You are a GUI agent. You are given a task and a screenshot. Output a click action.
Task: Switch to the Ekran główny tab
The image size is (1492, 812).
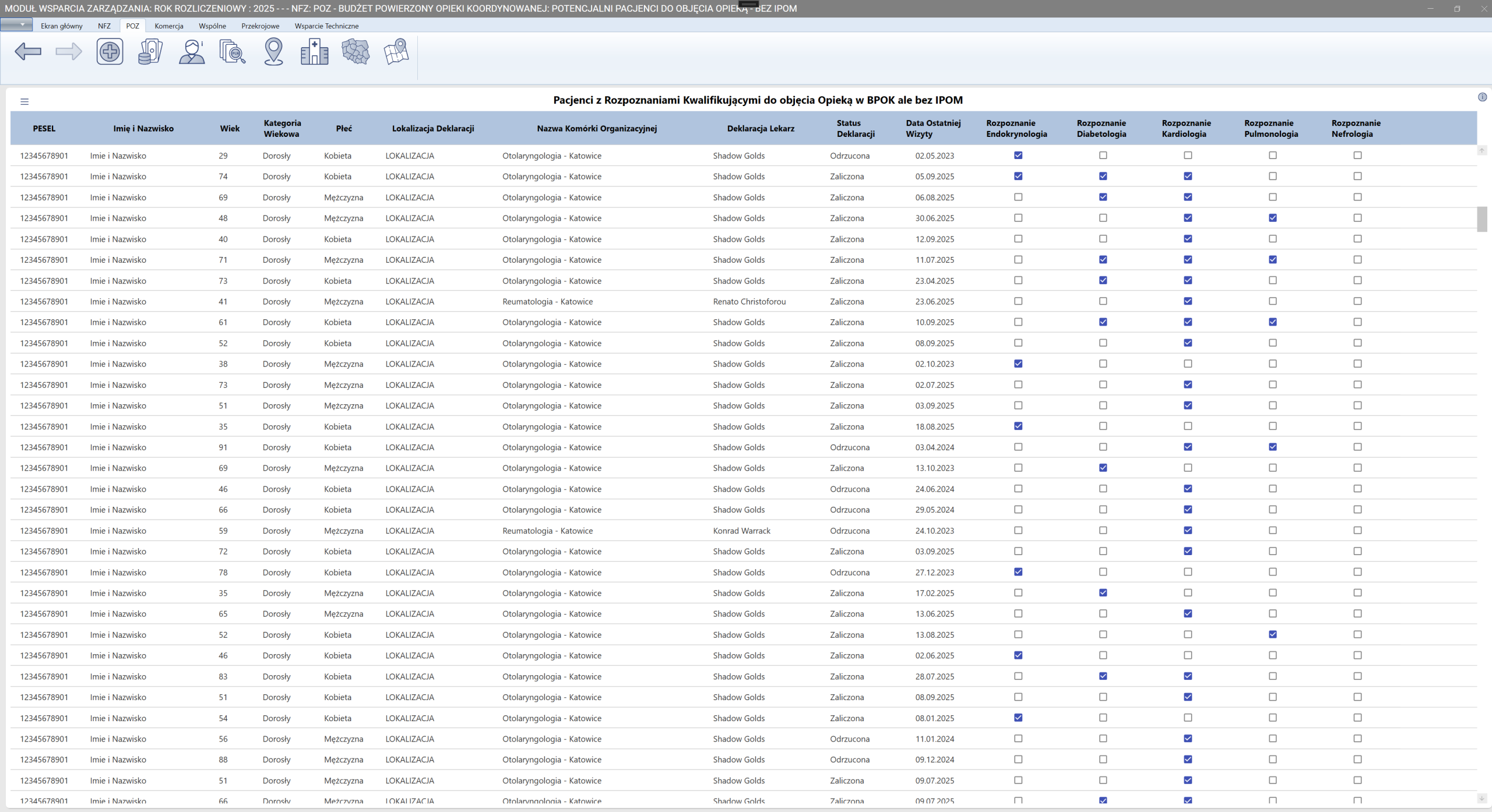62,26
